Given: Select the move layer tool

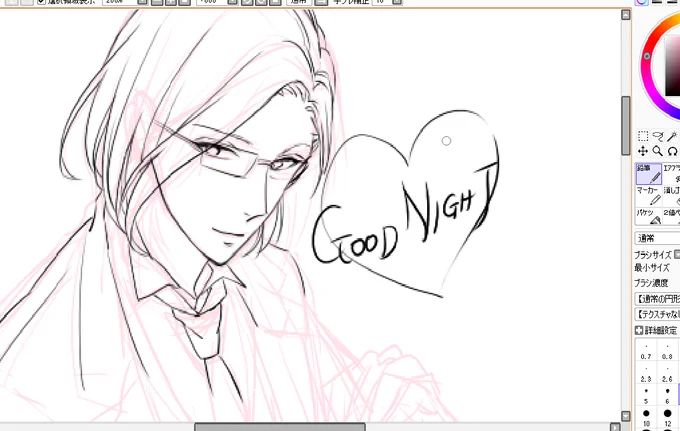Looking at the screenshot, I should 643,151.
